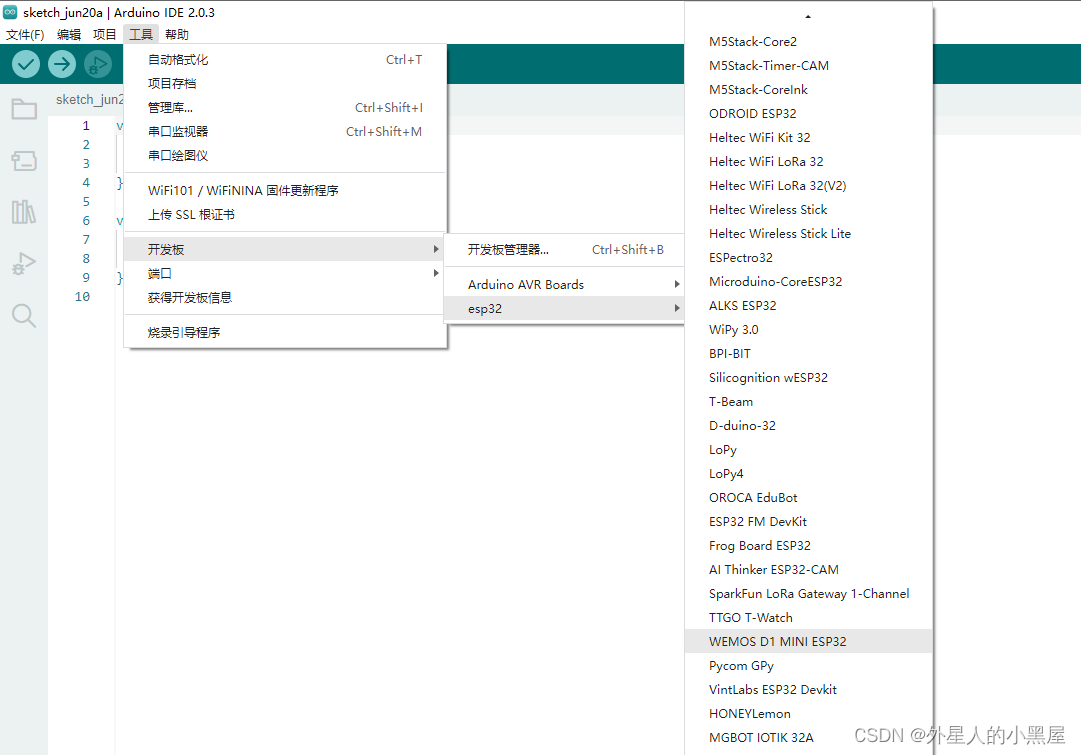The image size is (1081, 755).
Task: Open the 帮助 menu
Action: 177,34
